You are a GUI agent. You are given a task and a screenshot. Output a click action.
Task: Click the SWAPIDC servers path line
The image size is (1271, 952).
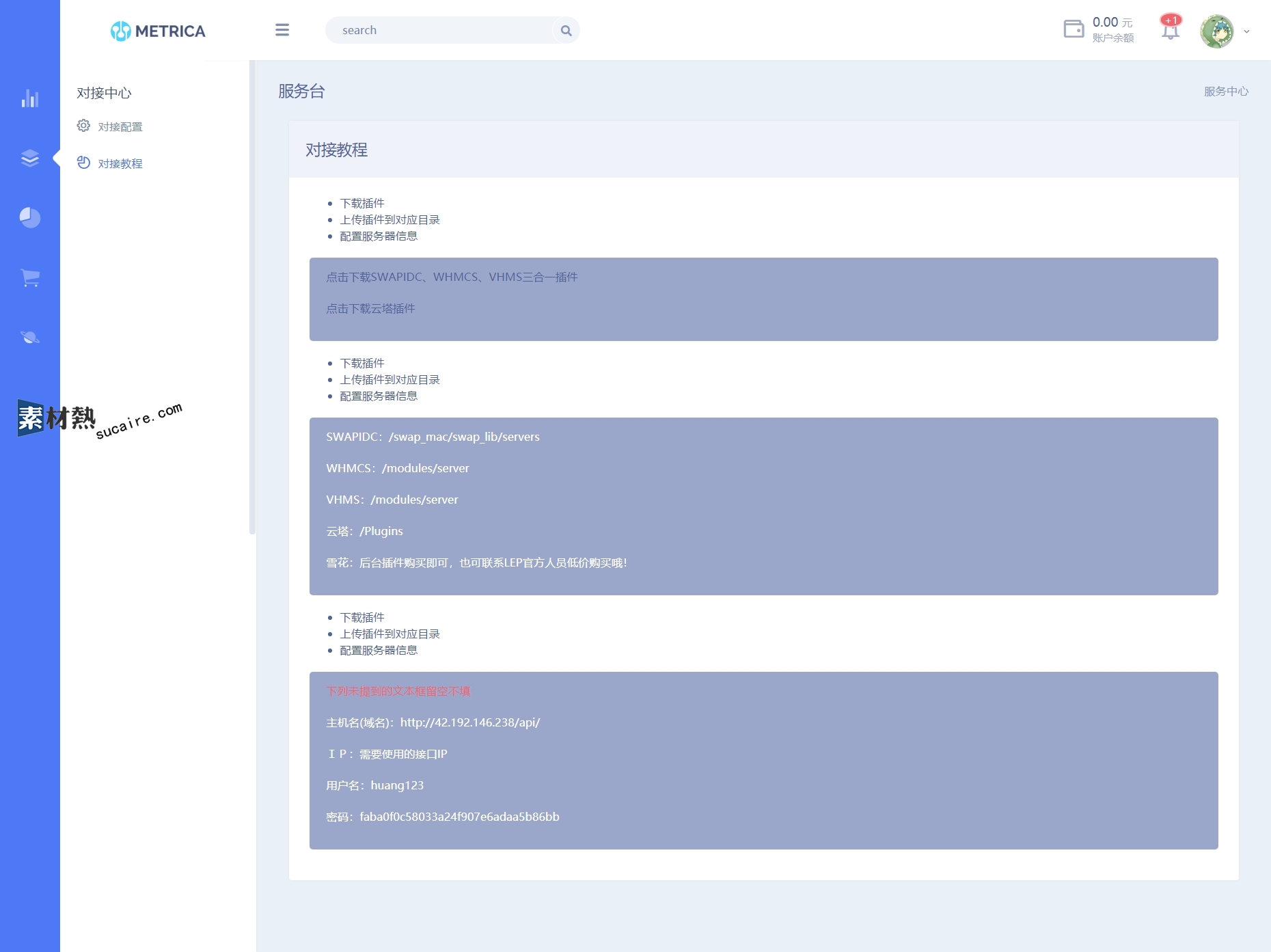[433, 437]
